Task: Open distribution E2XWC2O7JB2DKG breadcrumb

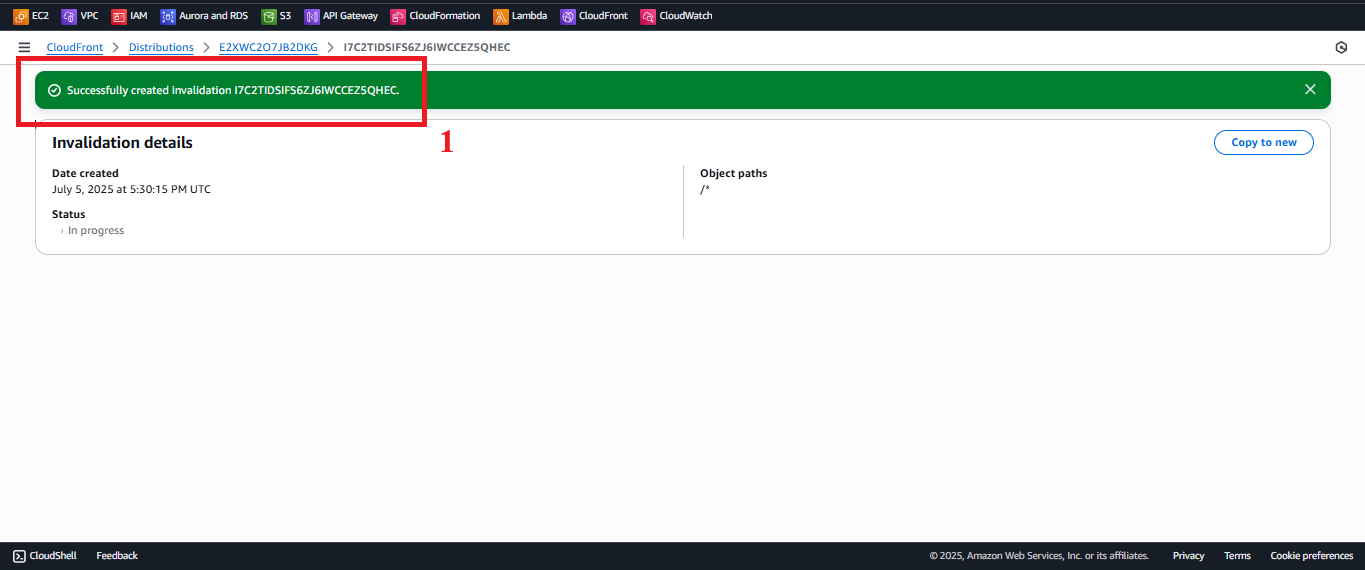Action: tap(268, 47)
